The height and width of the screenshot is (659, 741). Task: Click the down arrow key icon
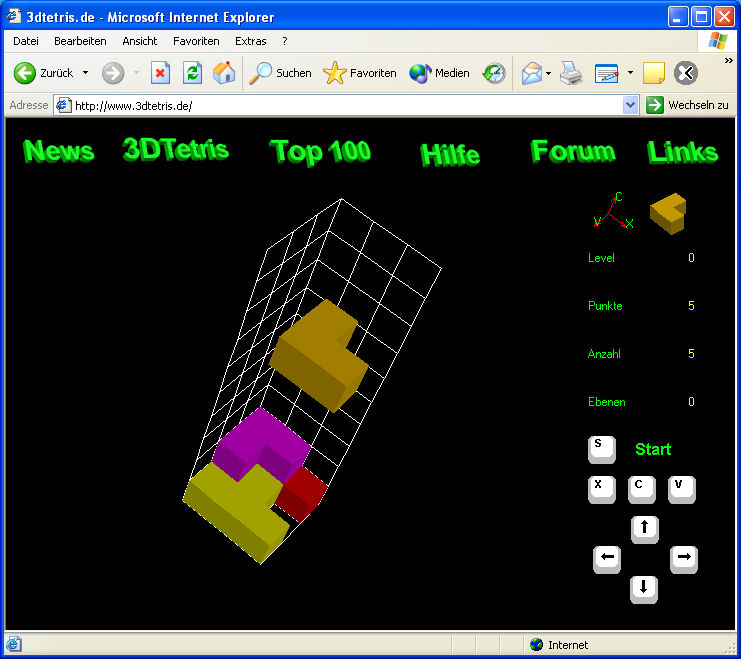pyautogui.click(x=644, y=590)
